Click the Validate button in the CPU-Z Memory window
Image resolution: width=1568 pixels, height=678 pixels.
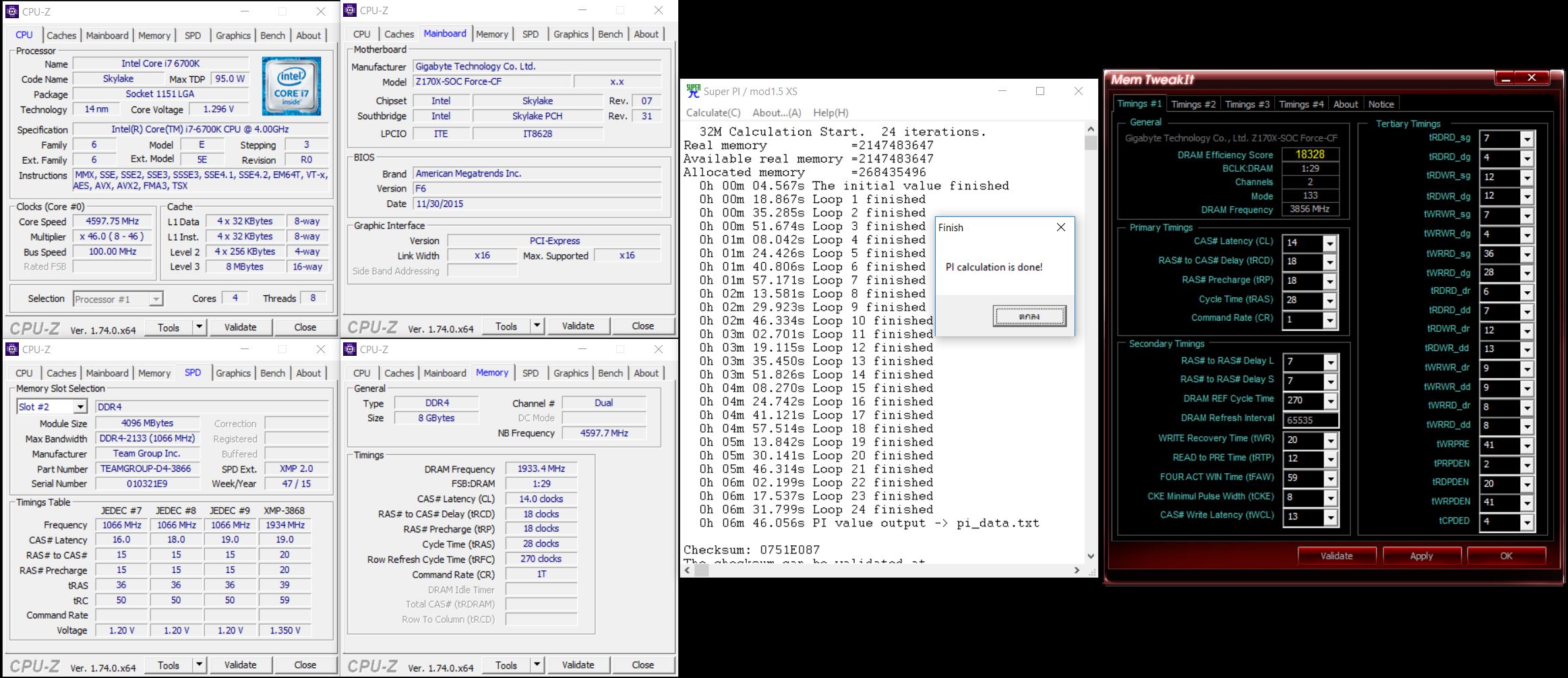click(578, 665)
